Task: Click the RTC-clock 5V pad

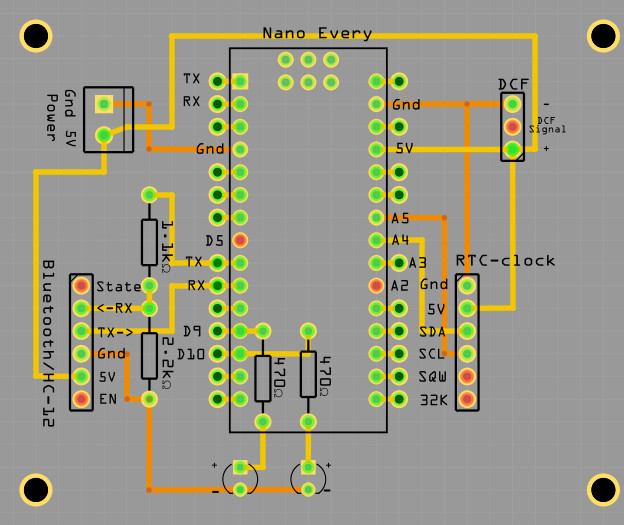Action: pyautogui.click(x=467, y=308)
